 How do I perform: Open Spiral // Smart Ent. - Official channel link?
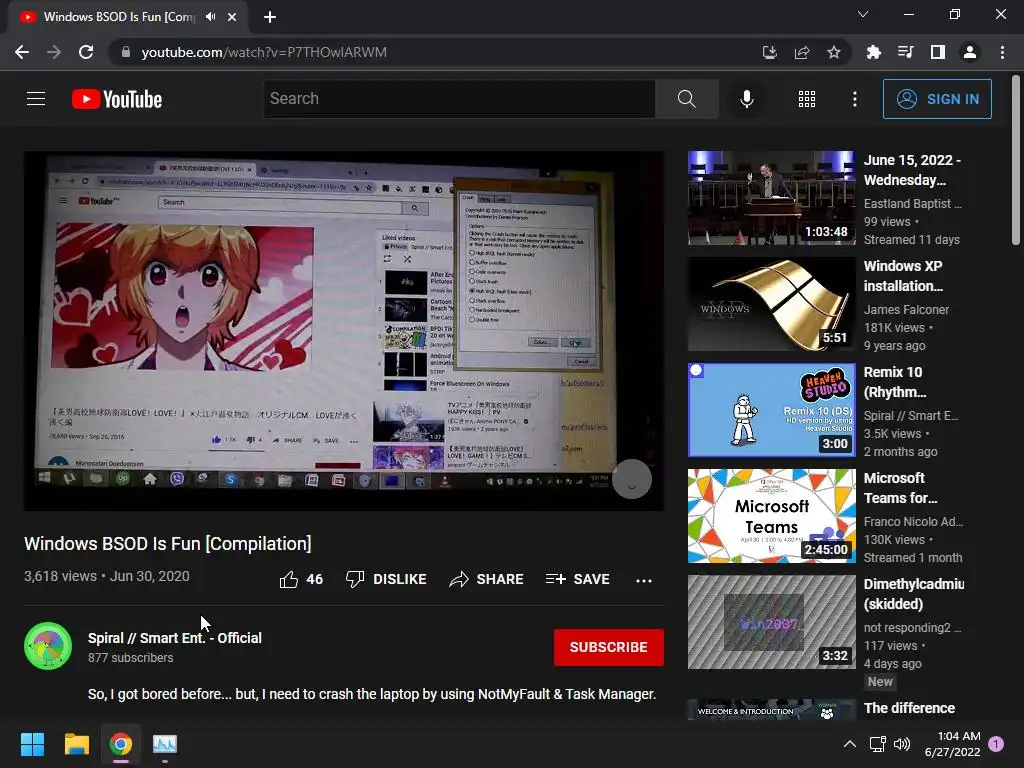click(x=174, y=638)
